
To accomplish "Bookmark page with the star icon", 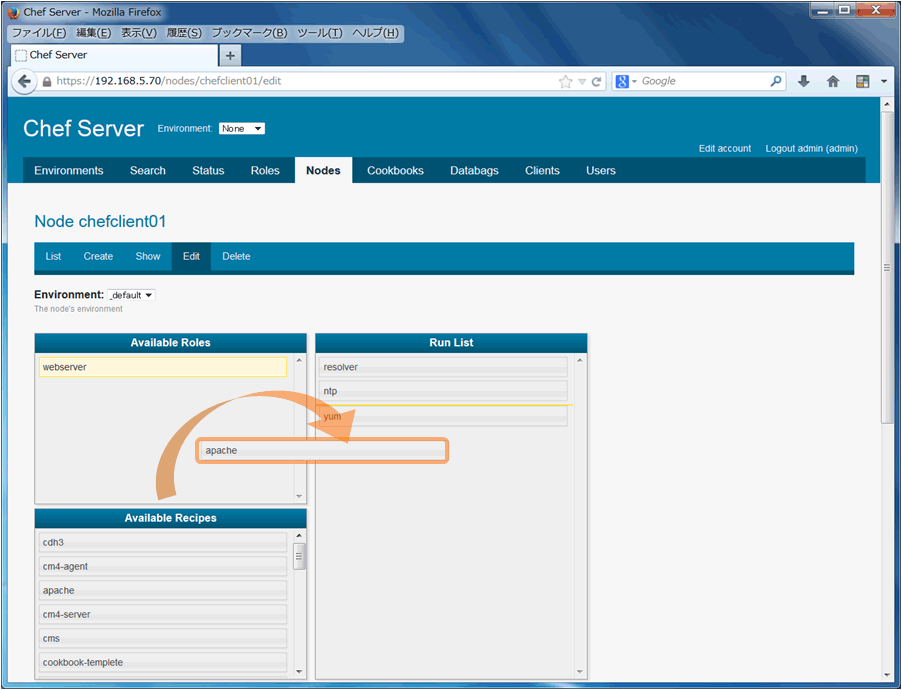I will tap(565, 82).
